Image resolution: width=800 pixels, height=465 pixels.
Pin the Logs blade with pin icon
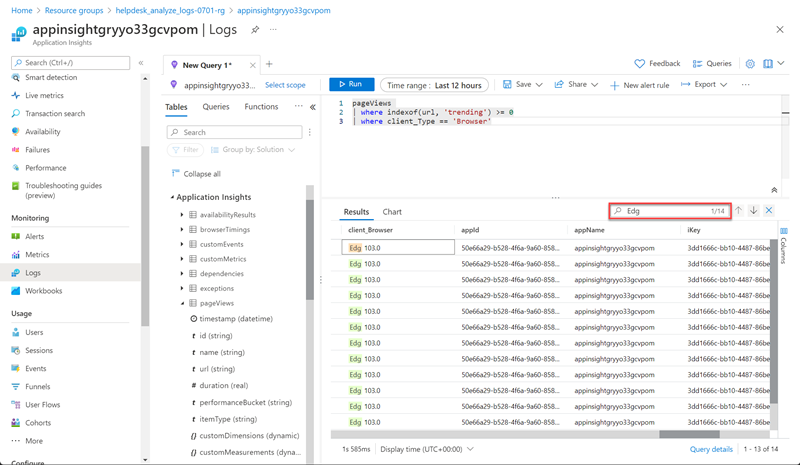click(255, 30)
